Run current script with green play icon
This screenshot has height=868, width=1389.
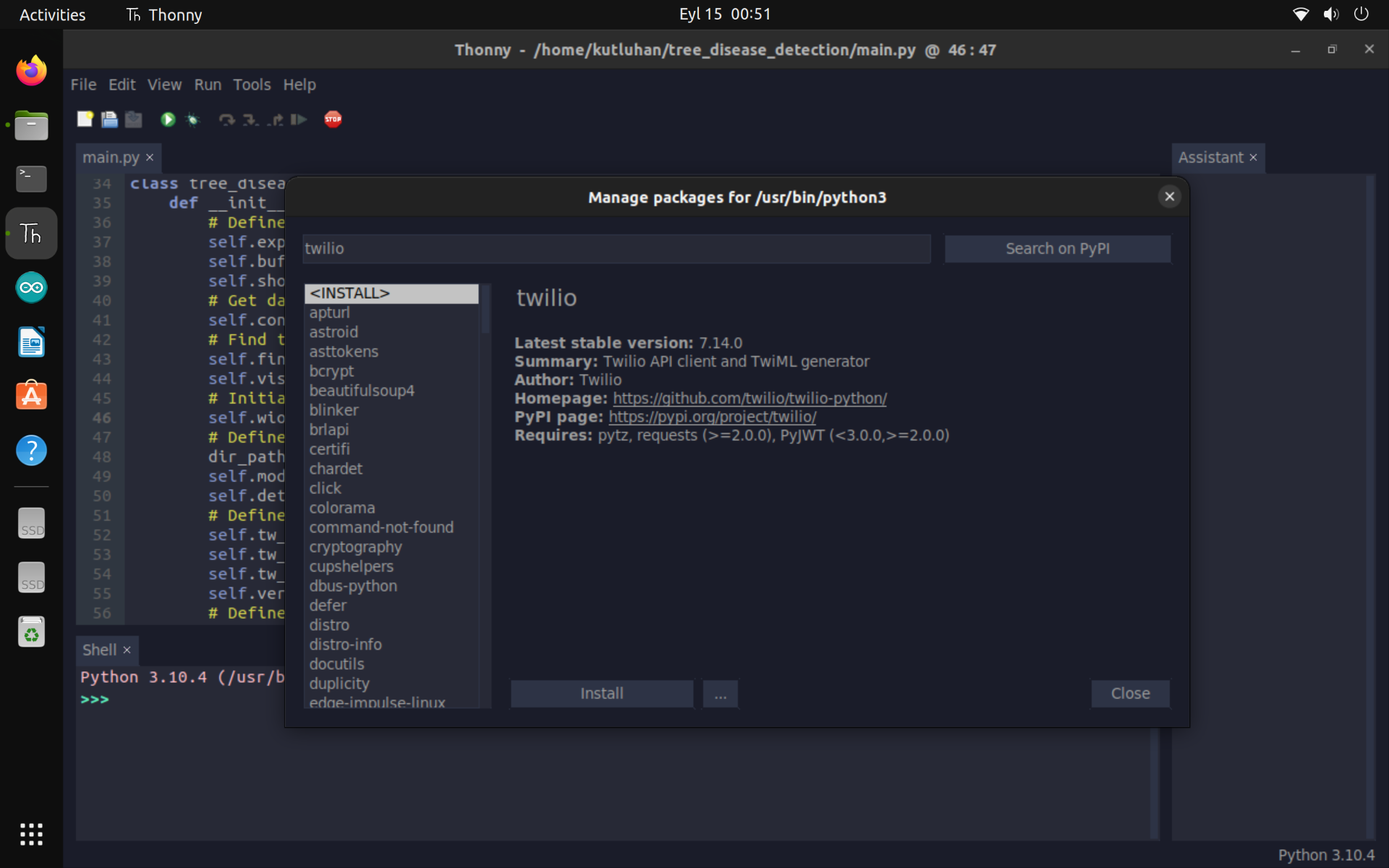[x=168, y=119]
